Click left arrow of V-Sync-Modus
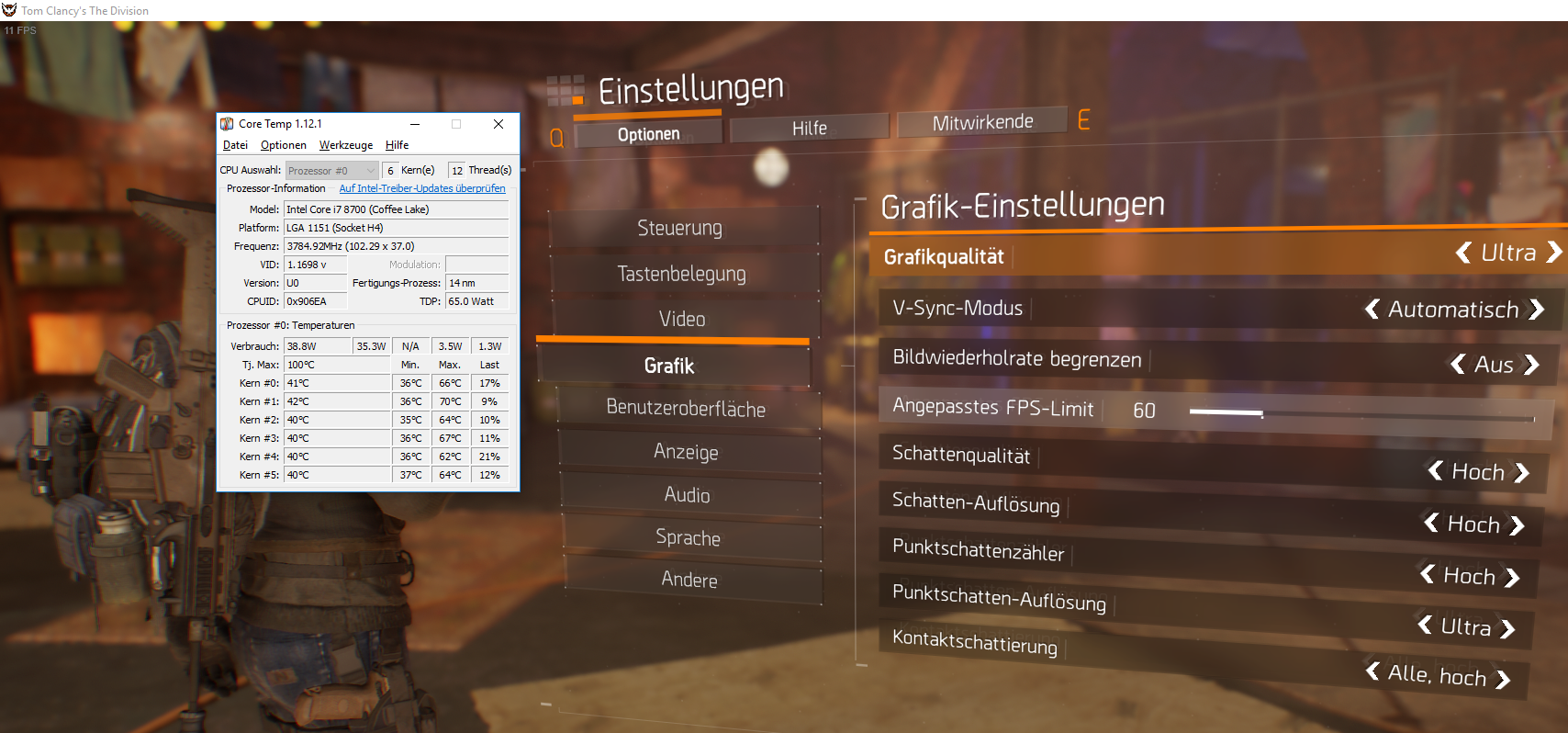This screenshot has height=733, width=1568. click(x=1372, y=309)
